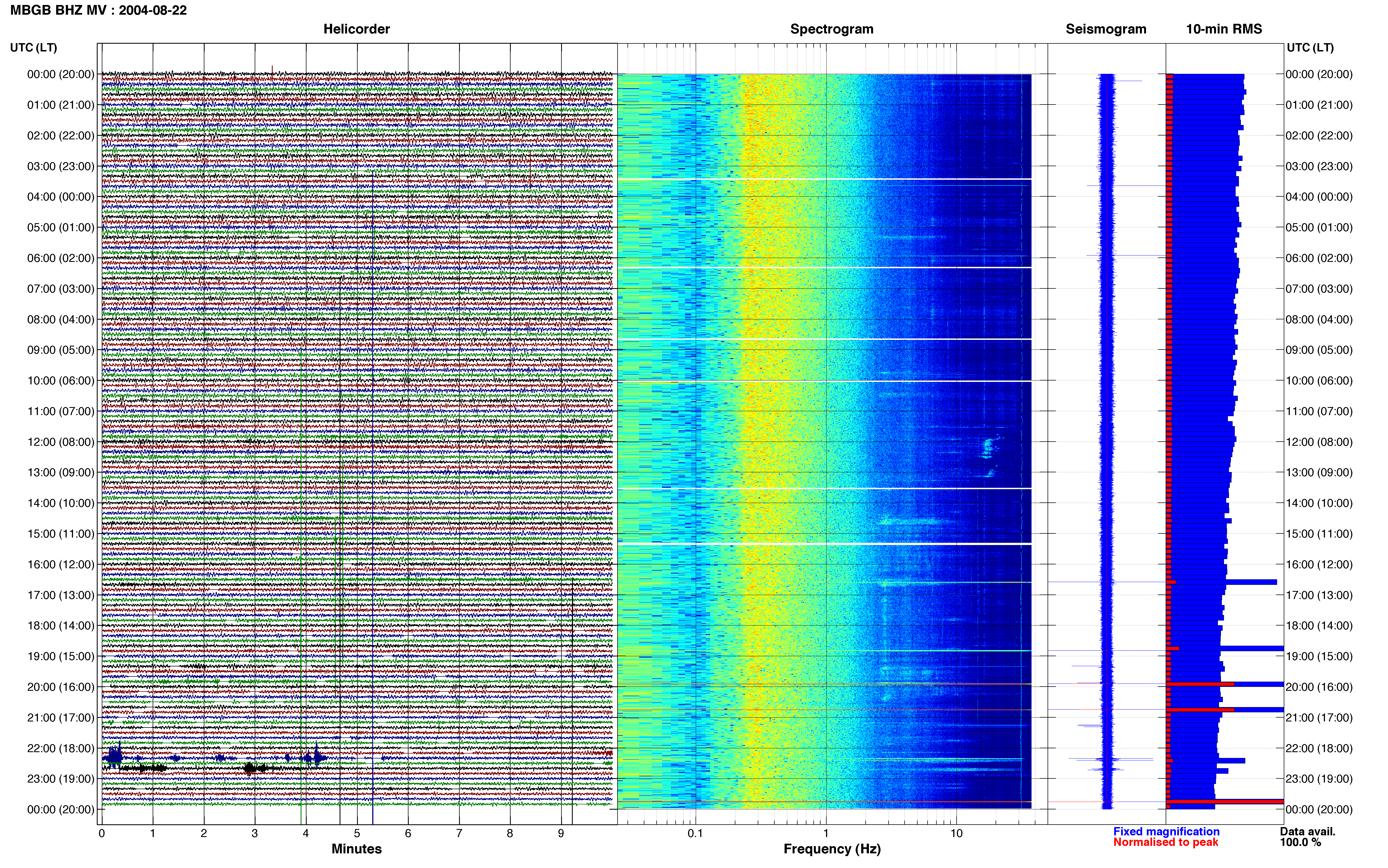This screenshot has height=868, width=1388.
Task: Click 01:00 (21:00) beside the RMS panel
Action: point(1319,105)
